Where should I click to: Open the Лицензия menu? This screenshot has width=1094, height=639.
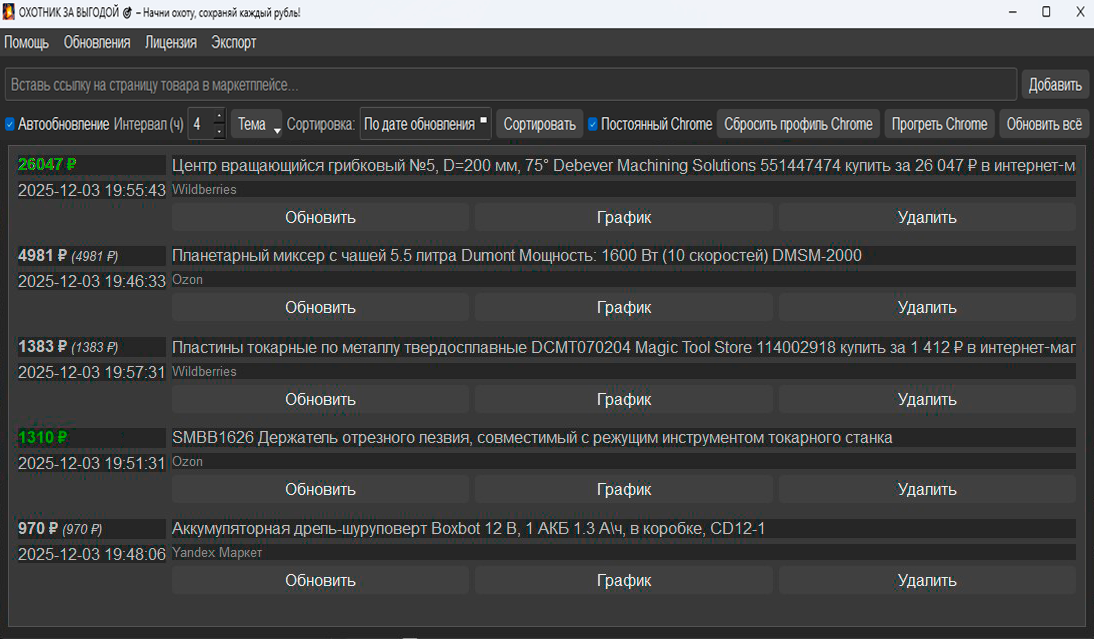(x=170, y=42)
